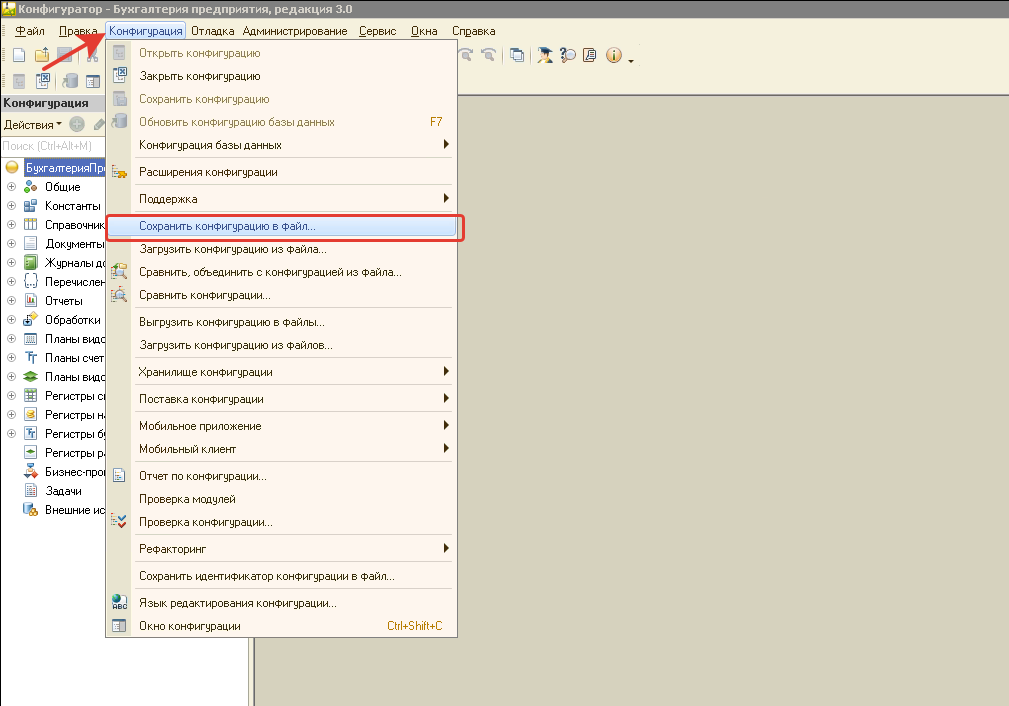This screenshot has width=1009, height=706.
Task: Choose Сохранить конфигурацию в файл
Action: (281, 226)
